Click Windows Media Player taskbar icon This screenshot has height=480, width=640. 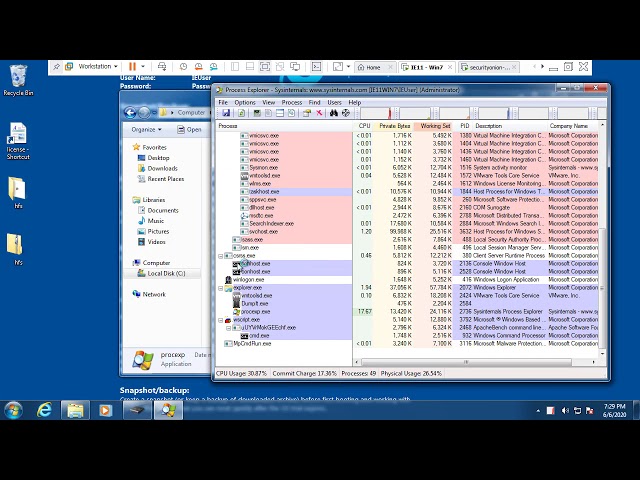[x=105, y=410]
